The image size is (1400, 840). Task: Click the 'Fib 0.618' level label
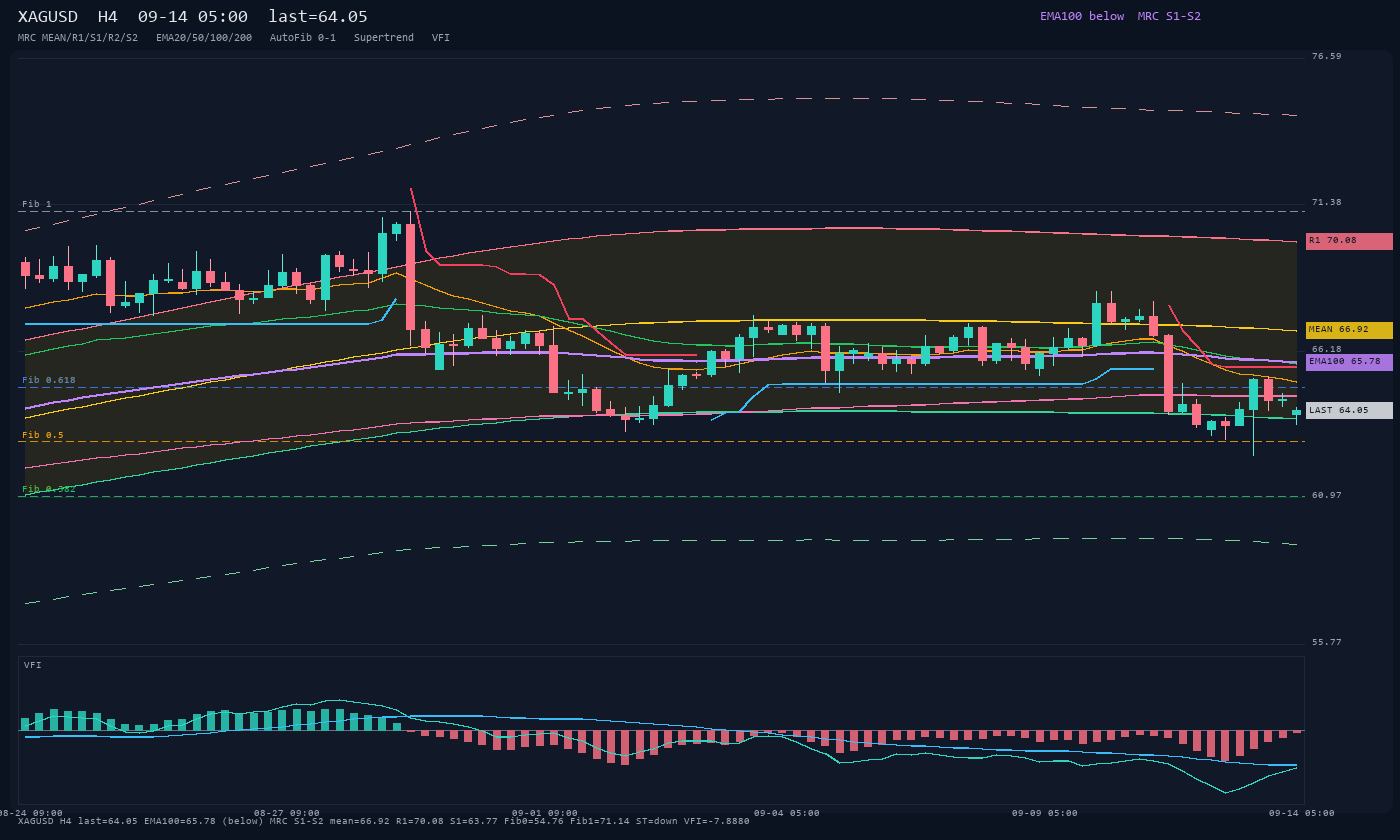pyautogui.click(x=49, y=380)
